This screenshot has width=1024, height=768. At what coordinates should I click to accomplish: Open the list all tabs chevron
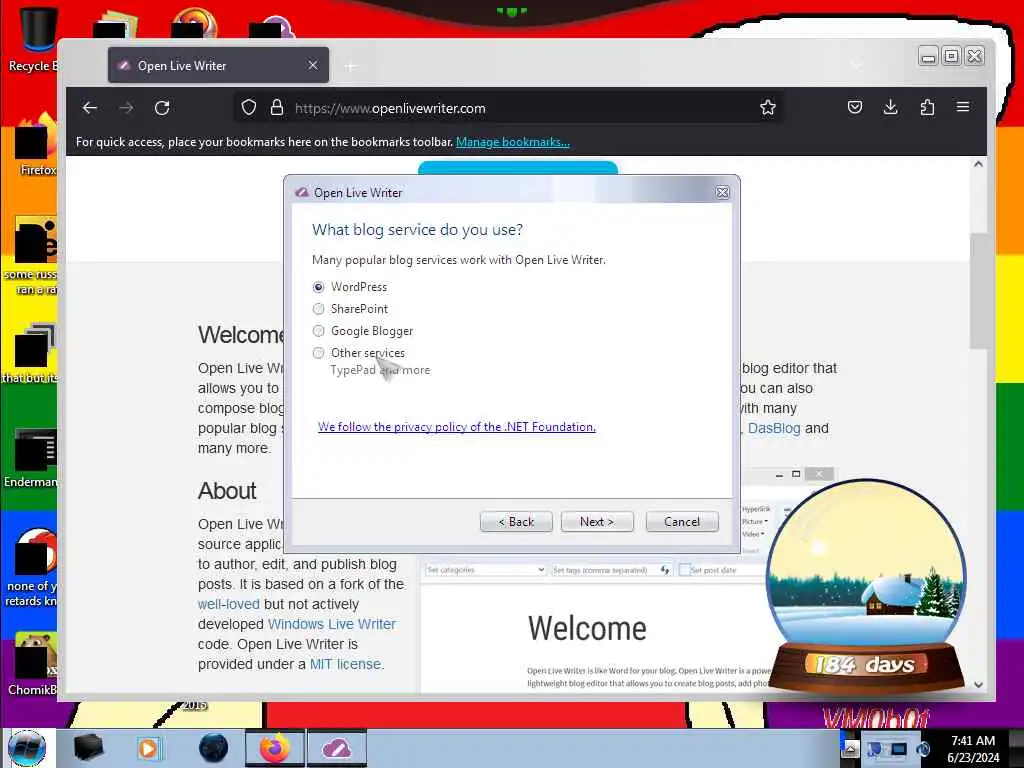pos(856,65)
